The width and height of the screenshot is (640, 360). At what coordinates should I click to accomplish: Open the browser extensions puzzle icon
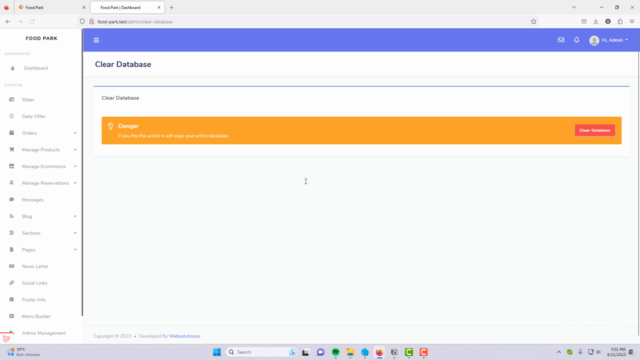(620, 22)
